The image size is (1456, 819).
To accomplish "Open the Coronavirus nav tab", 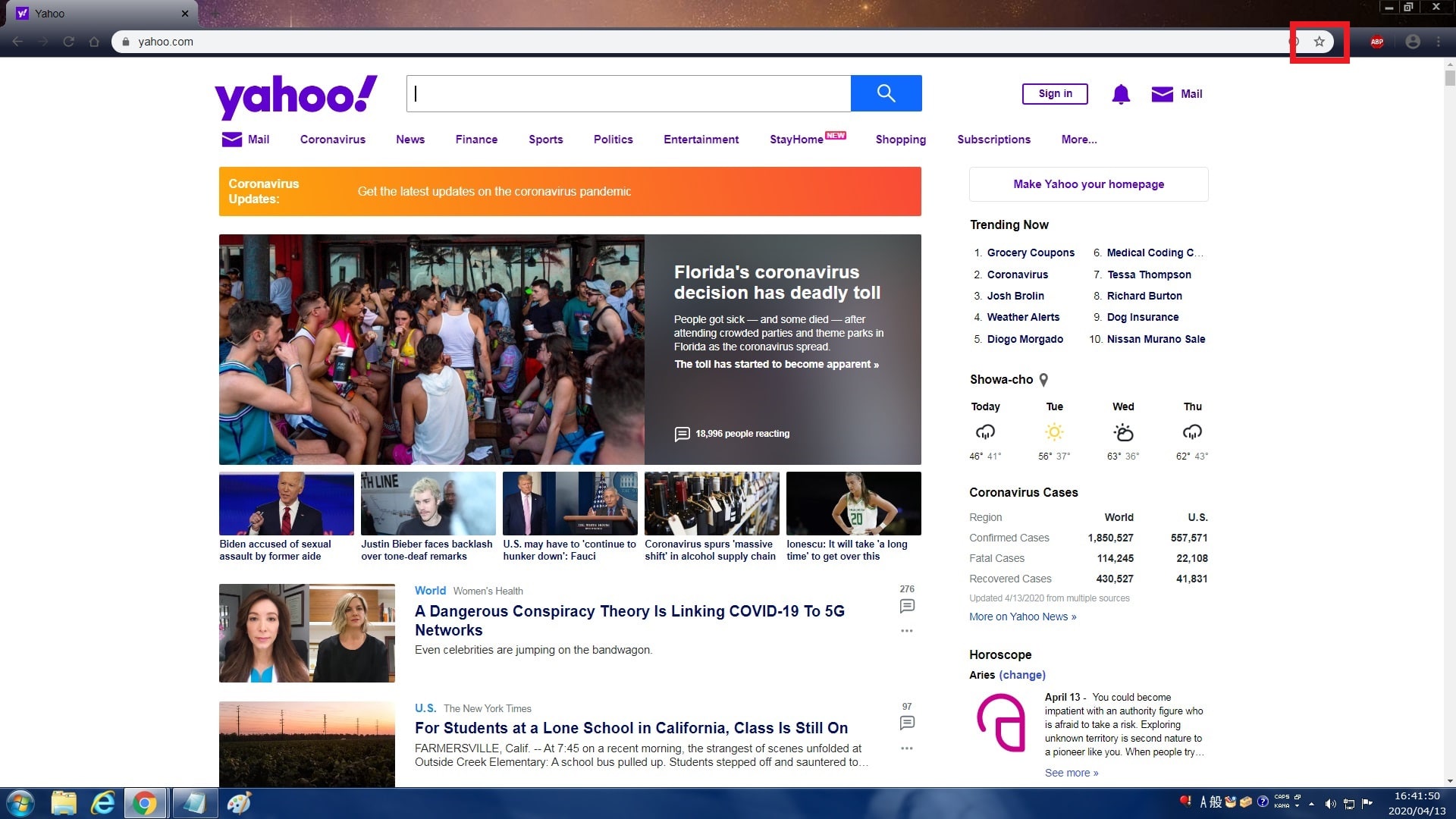I will [332, 140].
